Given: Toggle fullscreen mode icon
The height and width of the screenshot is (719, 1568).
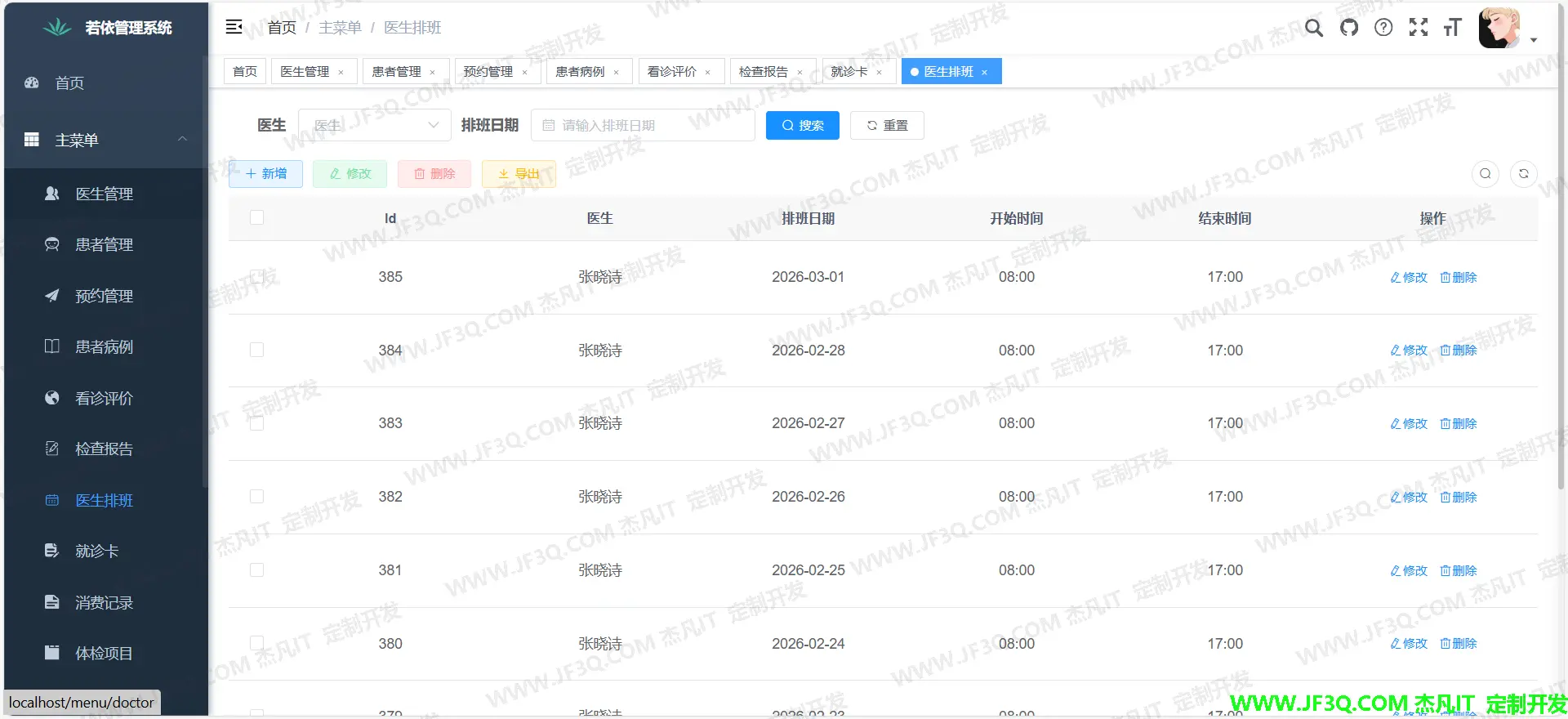Looking at the screenshot, I should pos(1419,28).
